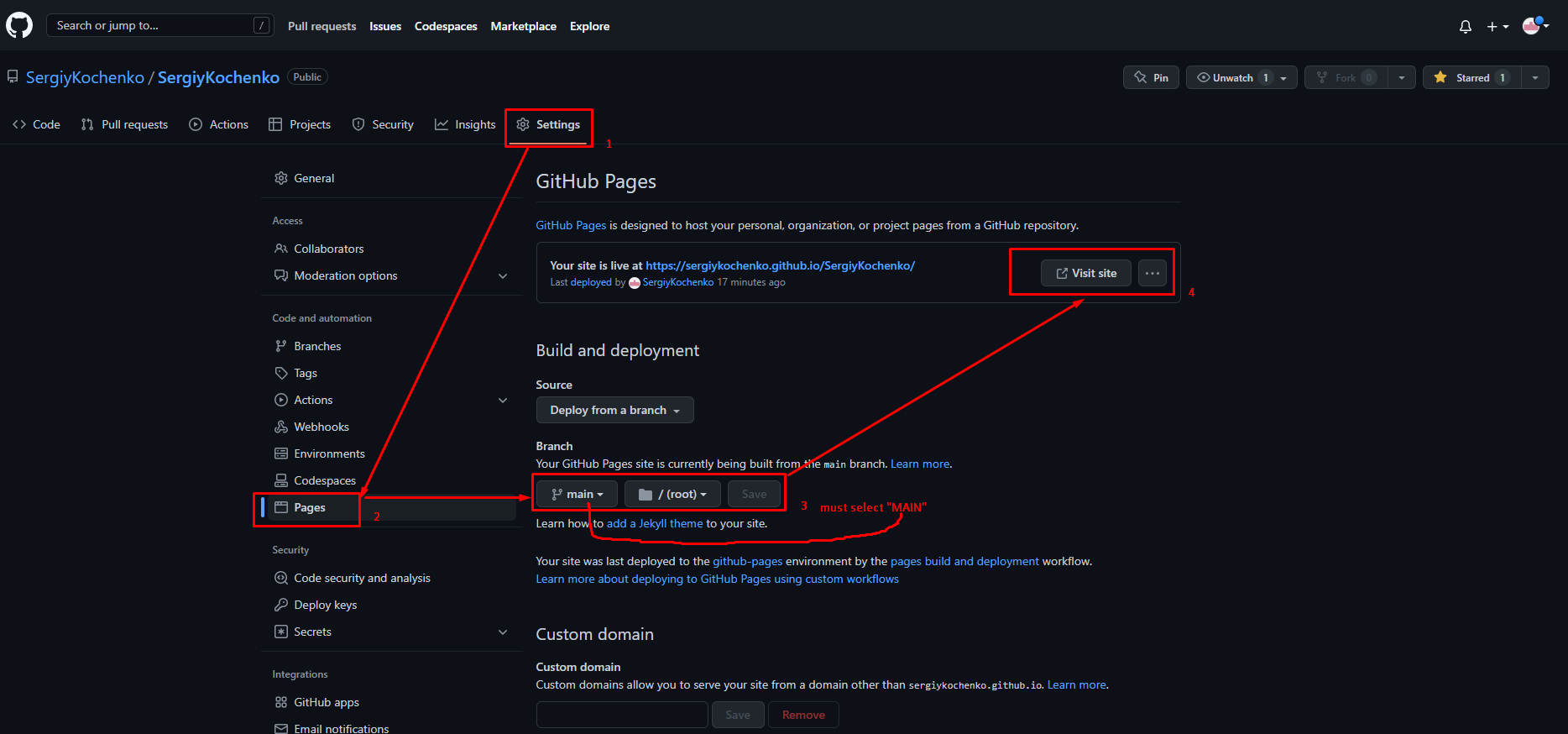Open Explore in top navigation
The image size is (1568, 734).
coord(589,26)
